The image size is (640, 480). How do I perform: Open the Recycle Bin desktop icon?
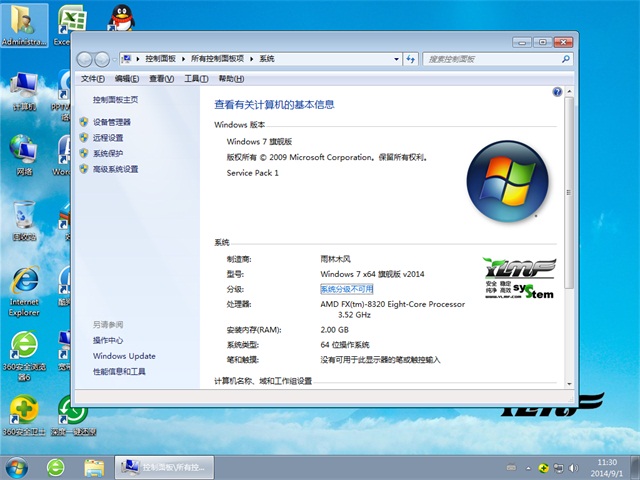pyautogui.click(x=24, y=220)
